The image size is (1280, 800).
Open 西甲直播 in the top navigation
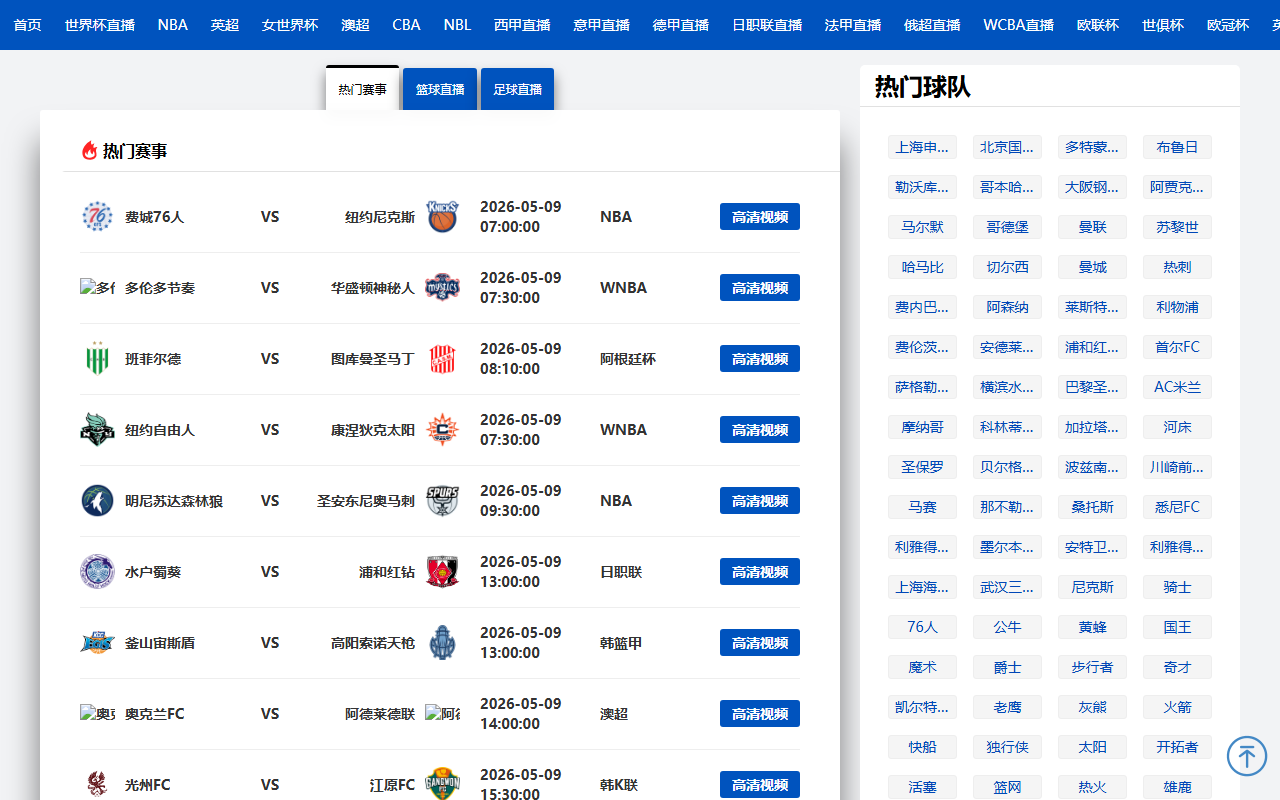[x=522, y=25]
